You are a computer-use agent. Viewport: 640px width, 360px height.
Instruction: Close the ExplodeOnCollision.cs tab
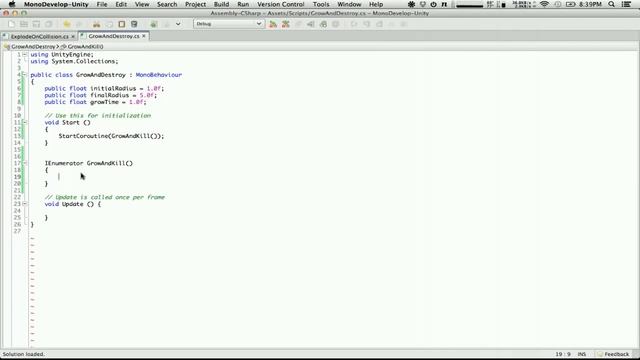[73, 36]
